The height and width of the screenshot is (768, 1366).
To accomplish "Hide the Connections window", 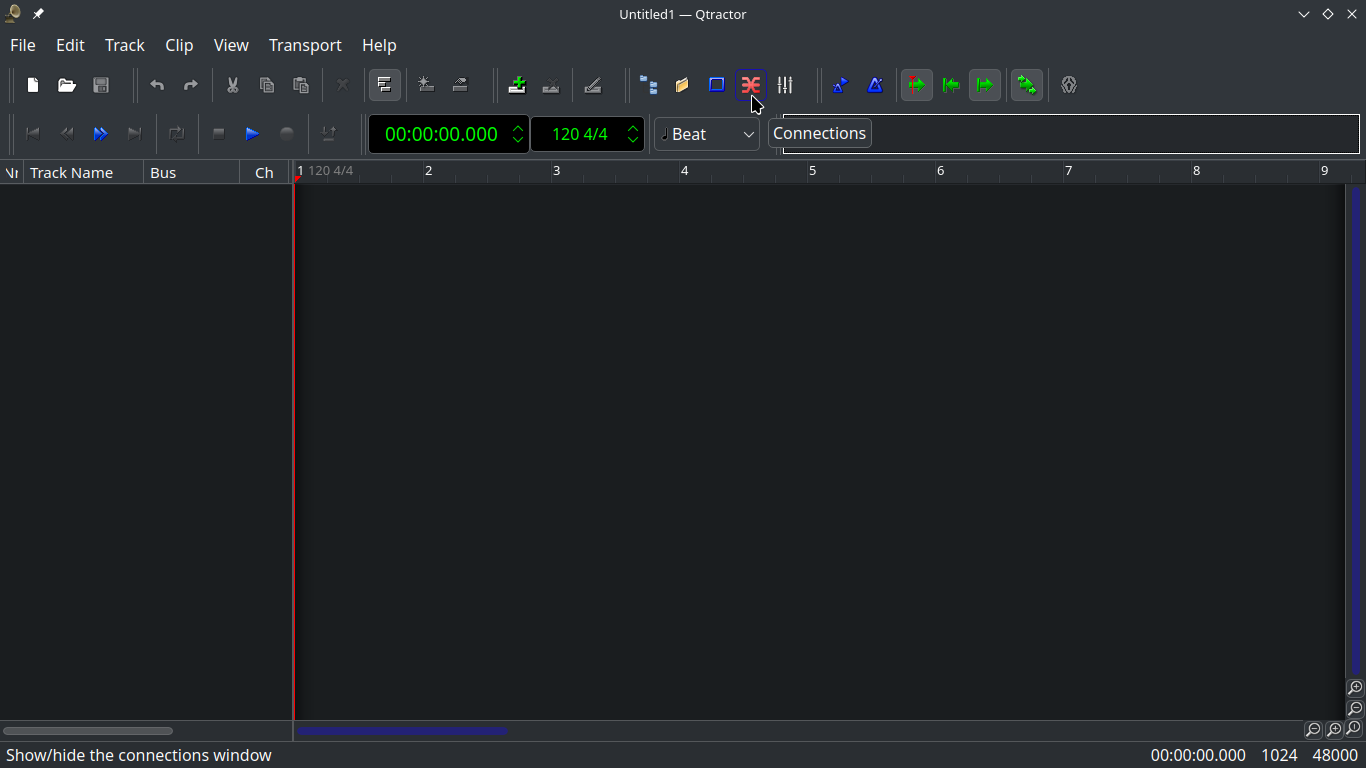I will 751,85.
